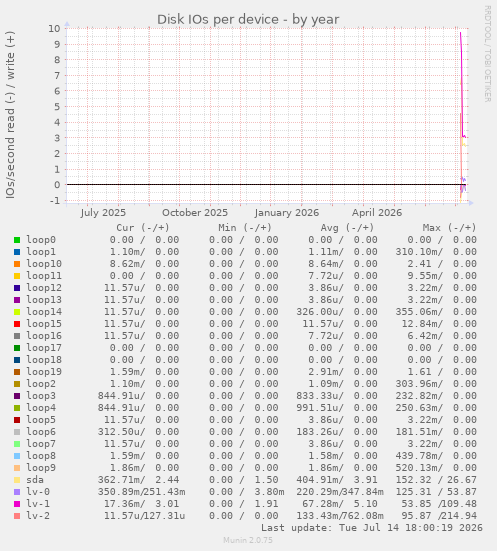Click the 'loop5' legend label
The width and height of the screenshot is (497, 551).
(41, 420)
